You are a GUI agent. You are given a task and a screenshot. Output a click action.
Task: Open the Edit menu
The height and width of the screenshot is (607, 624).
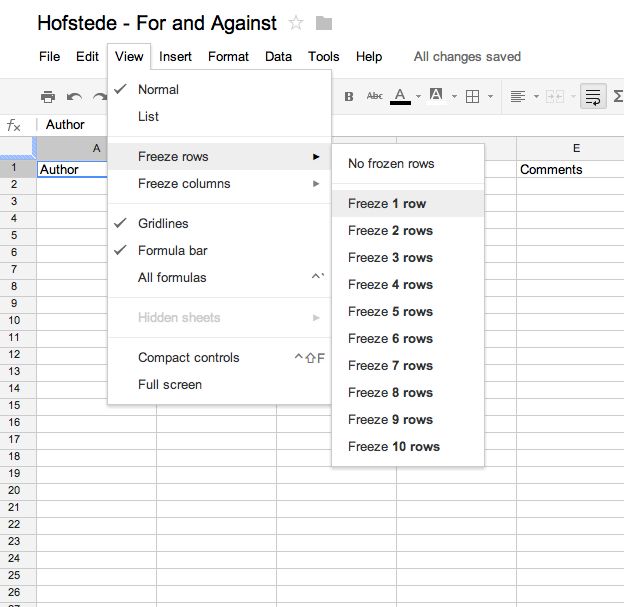pos(87,57)
